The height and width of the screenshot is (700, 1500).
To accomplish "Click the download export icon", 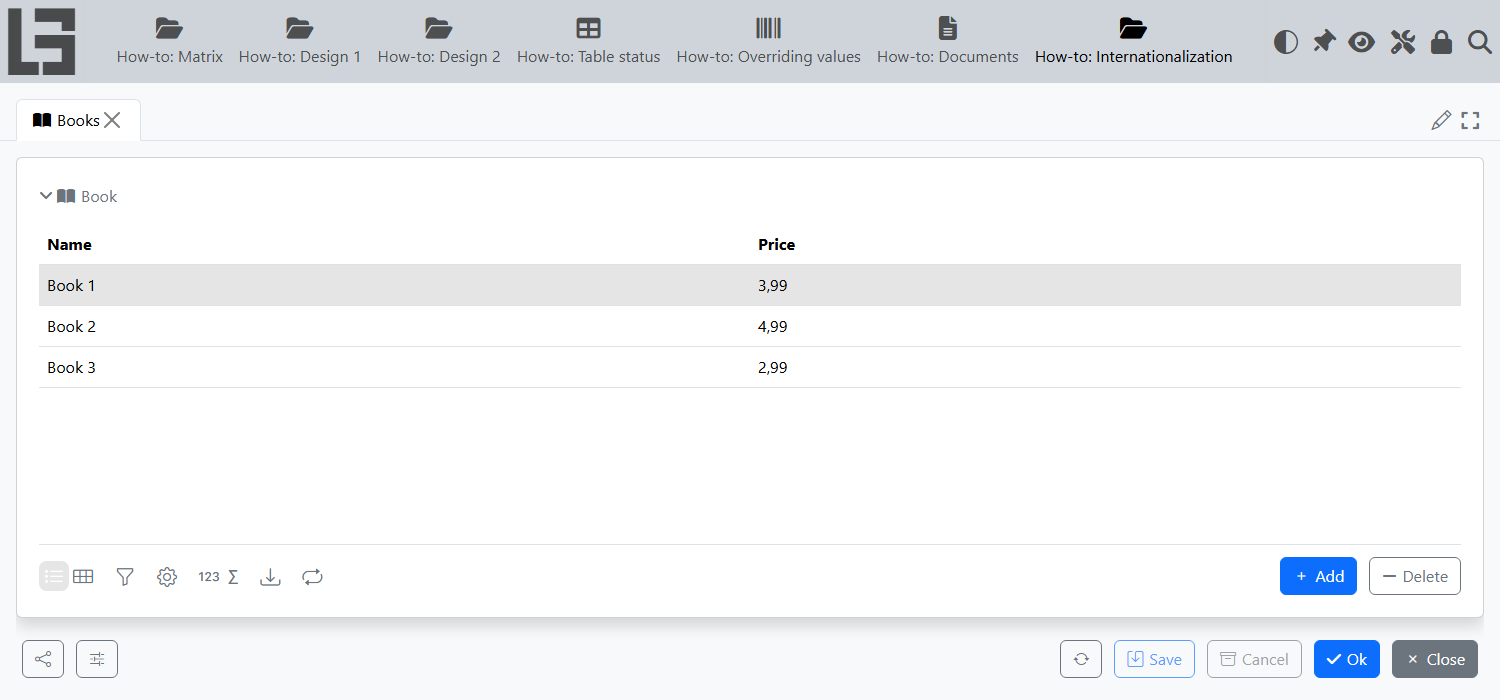I will 270,577.
